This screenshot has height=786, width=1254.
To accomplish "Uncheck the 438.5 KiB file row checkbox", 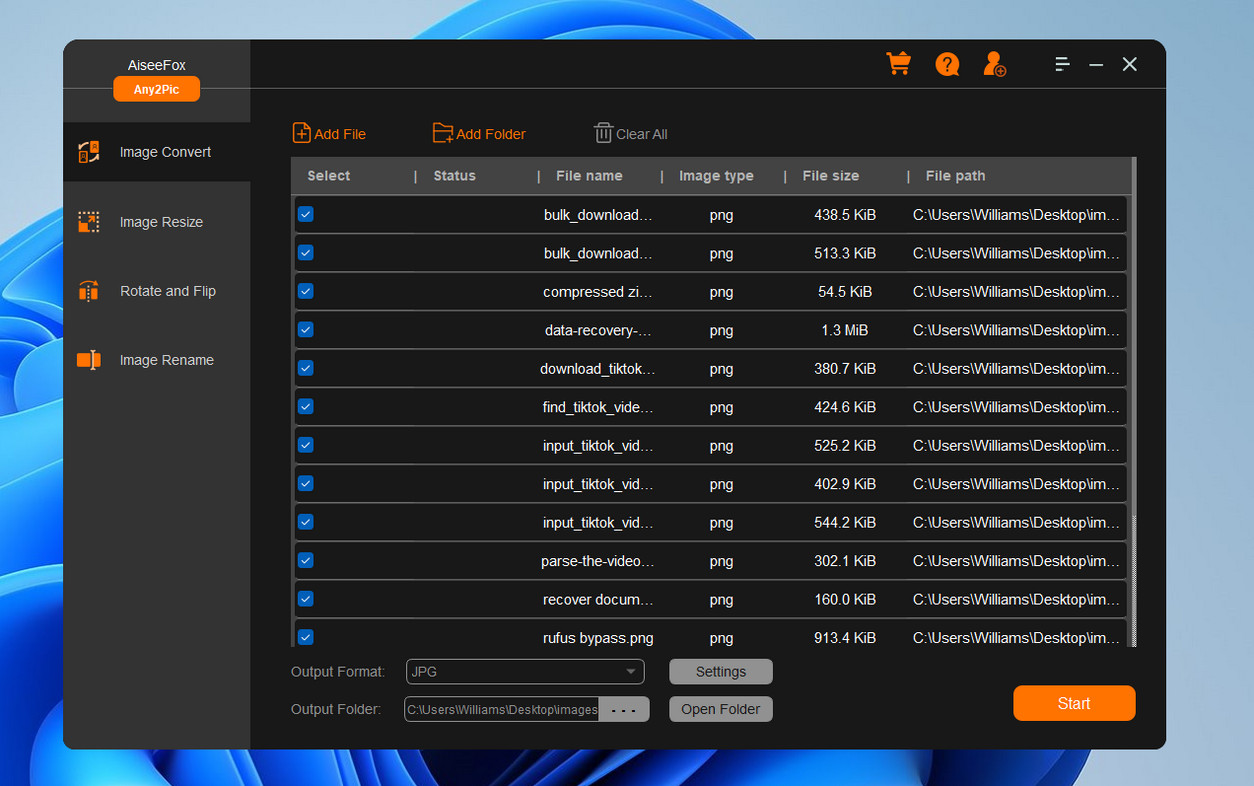I will [x=306, y=214].
